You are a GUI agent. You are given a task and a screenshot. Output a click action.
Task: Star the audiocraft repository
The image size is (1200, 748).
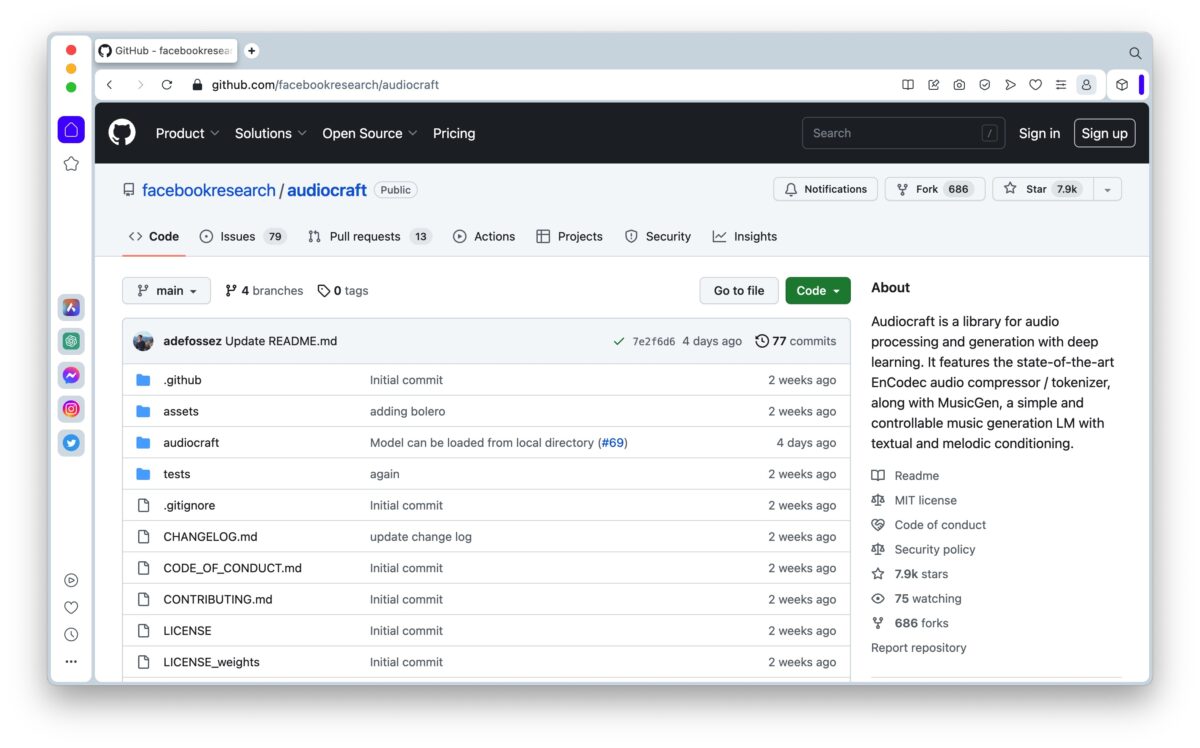(1043, 189)
